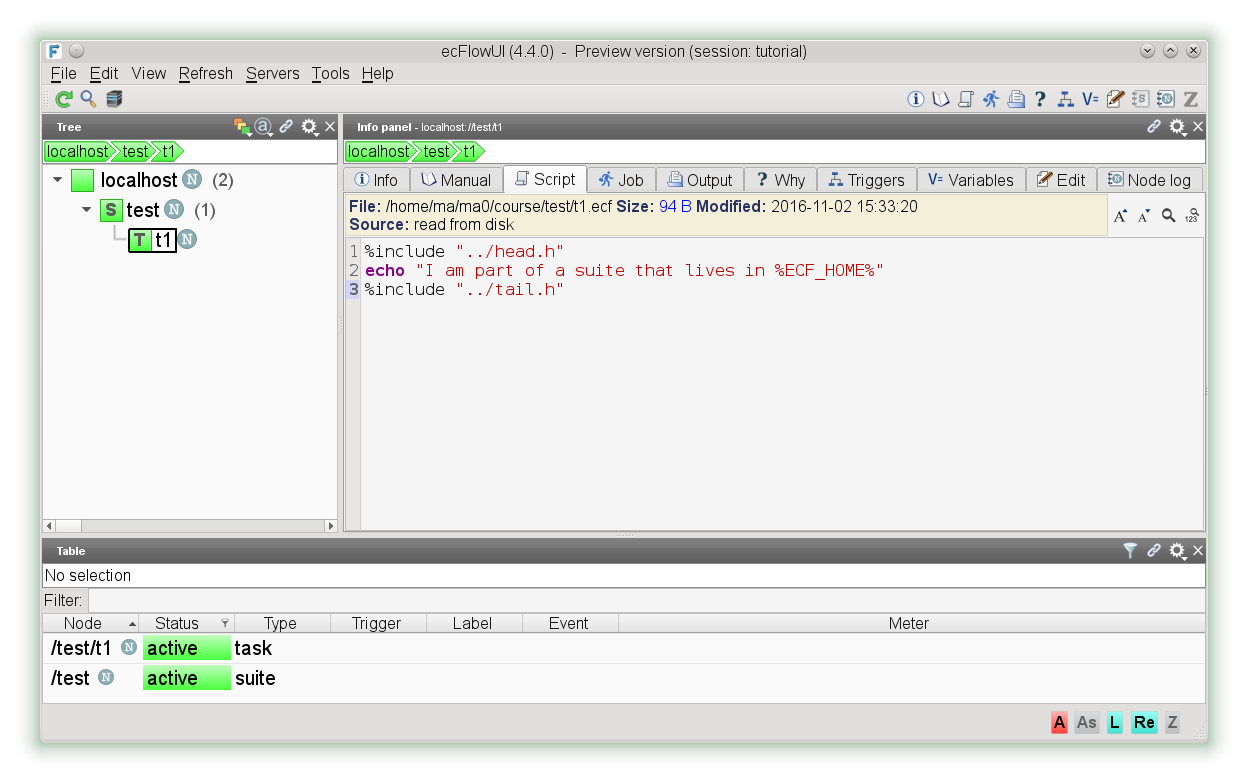The image size is (1248, 783).
Task: Click the Z zombies icon in toolbar
Action: [x=1190, y=99]
